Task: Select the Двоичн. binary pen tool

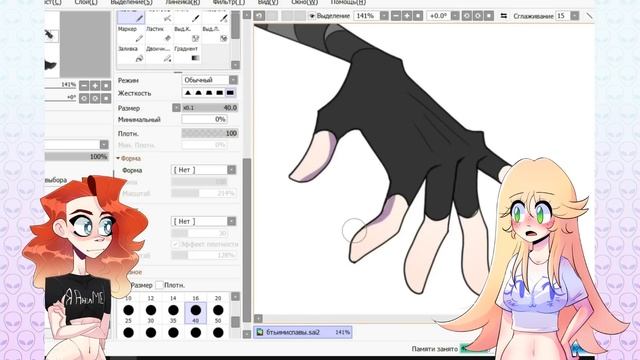Action: point(159,54)
